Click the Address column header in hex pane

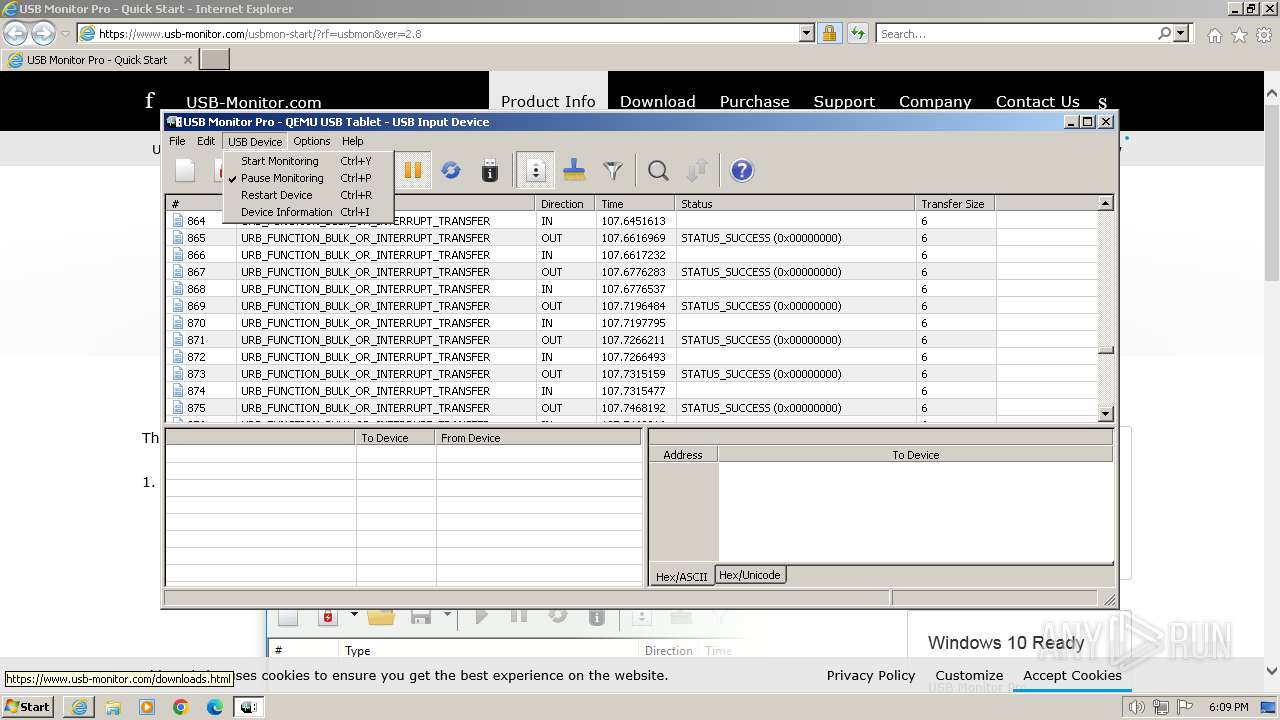683,455
